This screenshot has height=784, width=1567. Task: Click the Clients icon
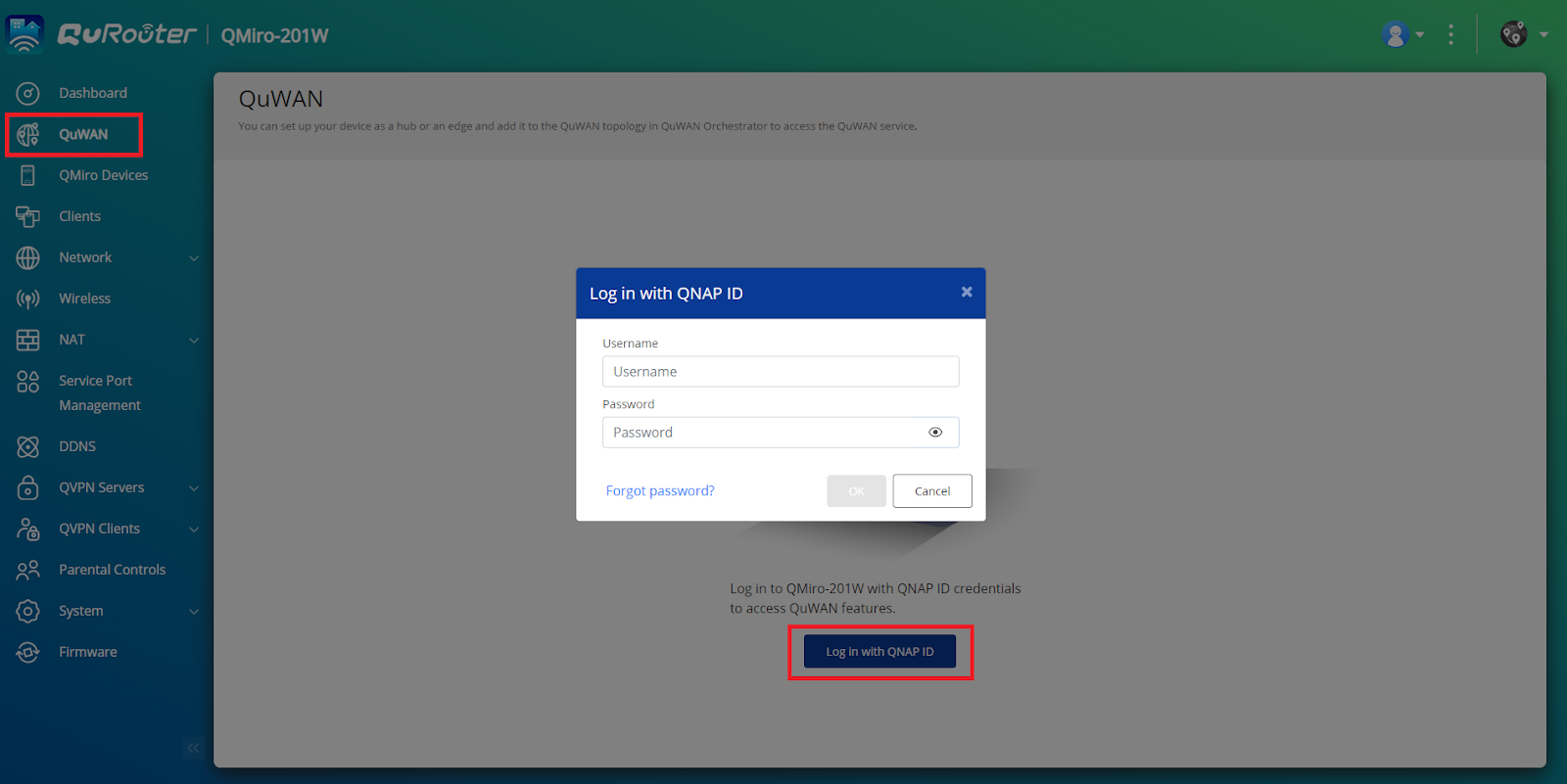27,216
